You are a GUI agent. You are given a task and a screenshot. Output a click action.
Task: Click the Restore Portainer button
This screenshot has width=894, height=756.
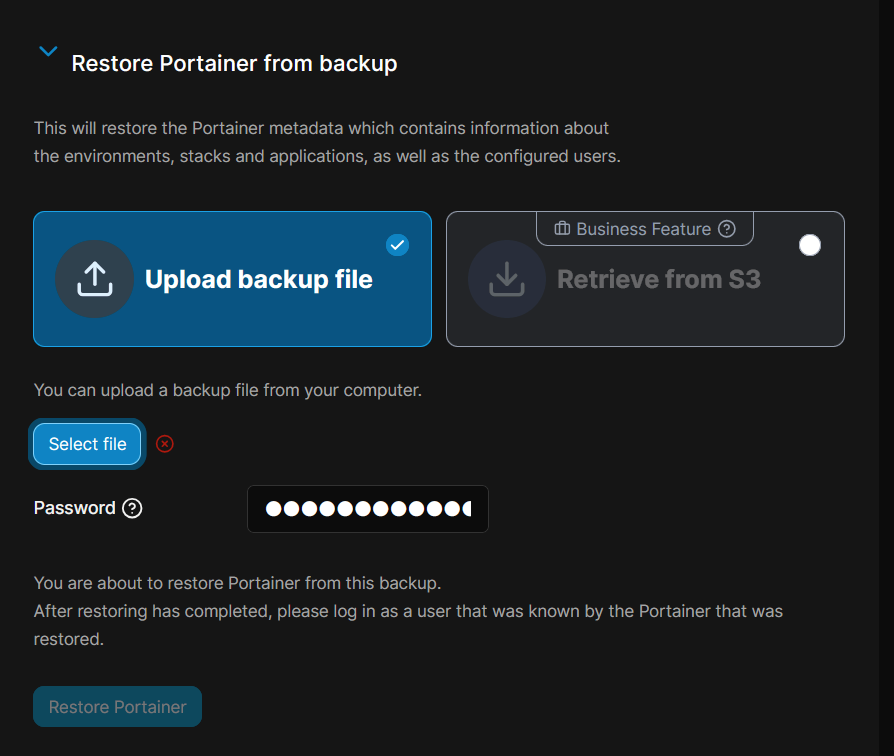point(118,707)
